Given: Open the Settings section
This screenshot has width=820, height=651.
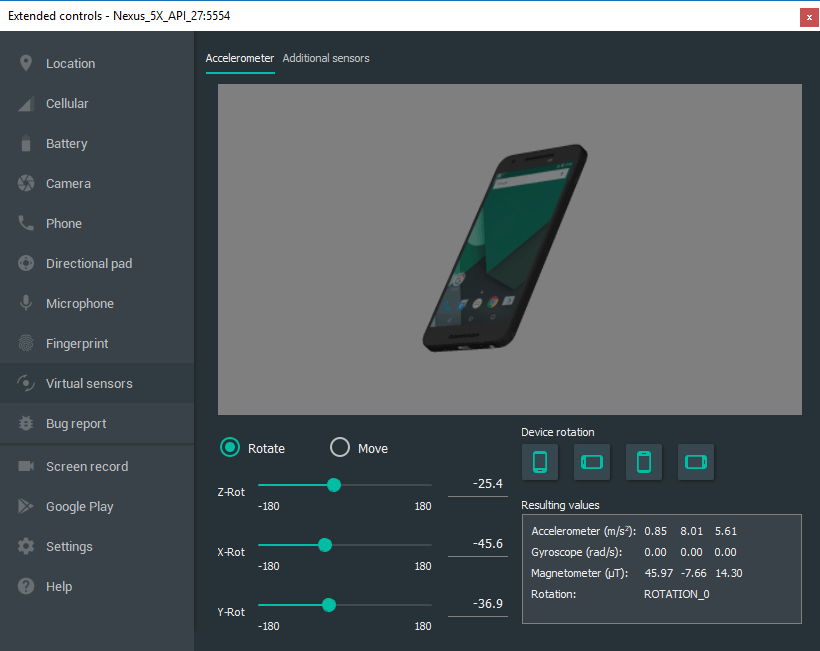Looking at the screenshot, I should (97, 546).
